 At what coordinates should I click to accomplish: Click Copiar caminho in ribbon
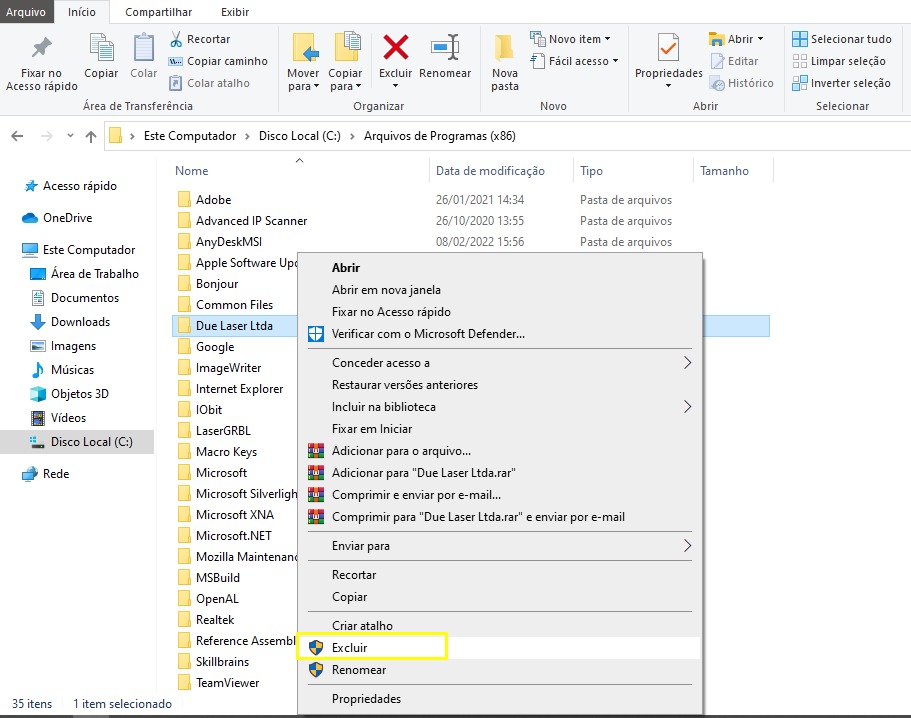pyautogui.click(x=218, y=61)
